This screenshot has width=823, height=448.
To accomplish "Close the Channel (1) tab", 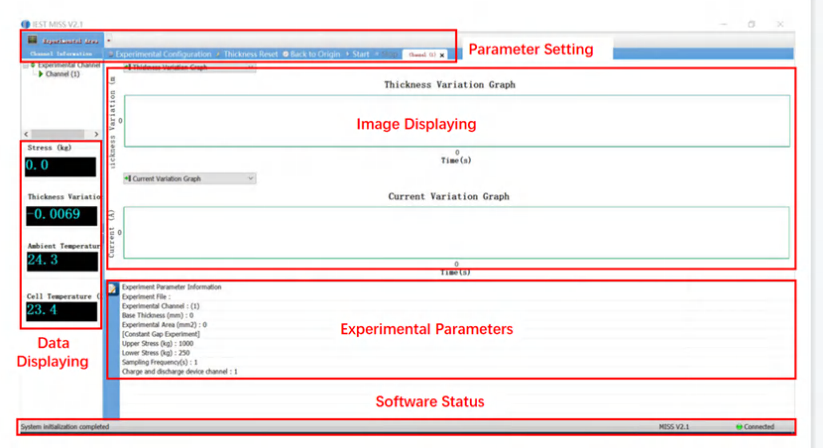I will point(442,54).
